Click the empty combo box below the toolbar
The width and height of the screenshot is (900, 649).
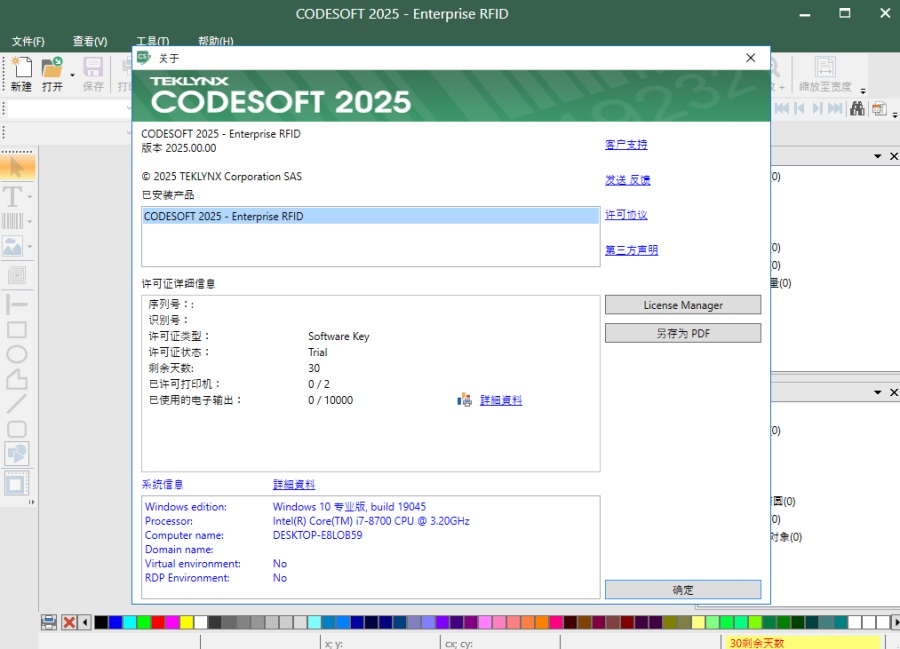tap(70, 109)
